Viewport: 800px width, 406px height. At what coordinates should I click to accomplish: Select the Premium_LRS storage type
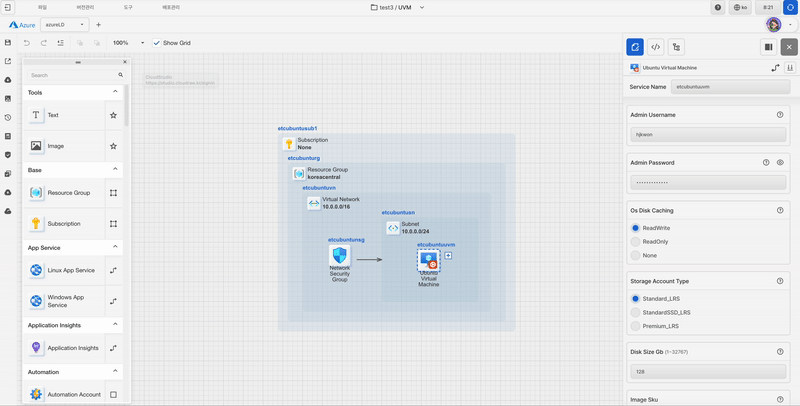coord(635,326)
